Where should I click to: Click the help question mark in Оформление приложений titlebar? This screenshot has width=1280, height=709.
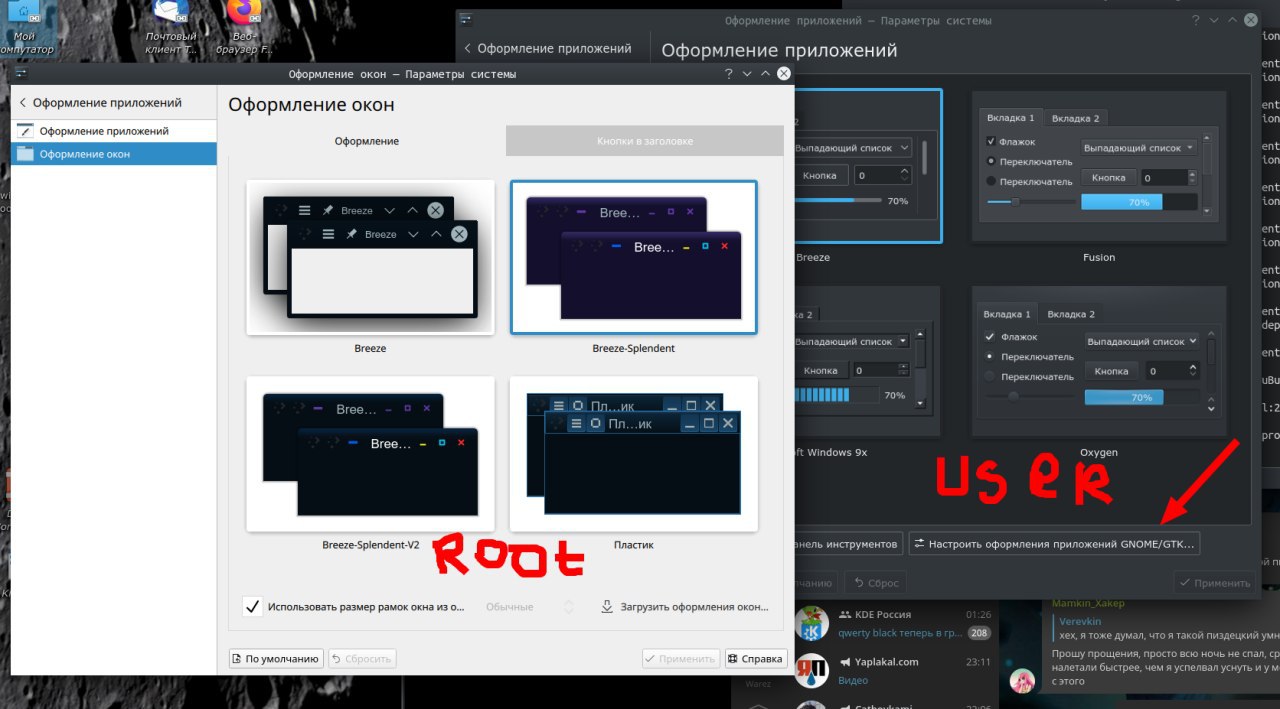1195,20
